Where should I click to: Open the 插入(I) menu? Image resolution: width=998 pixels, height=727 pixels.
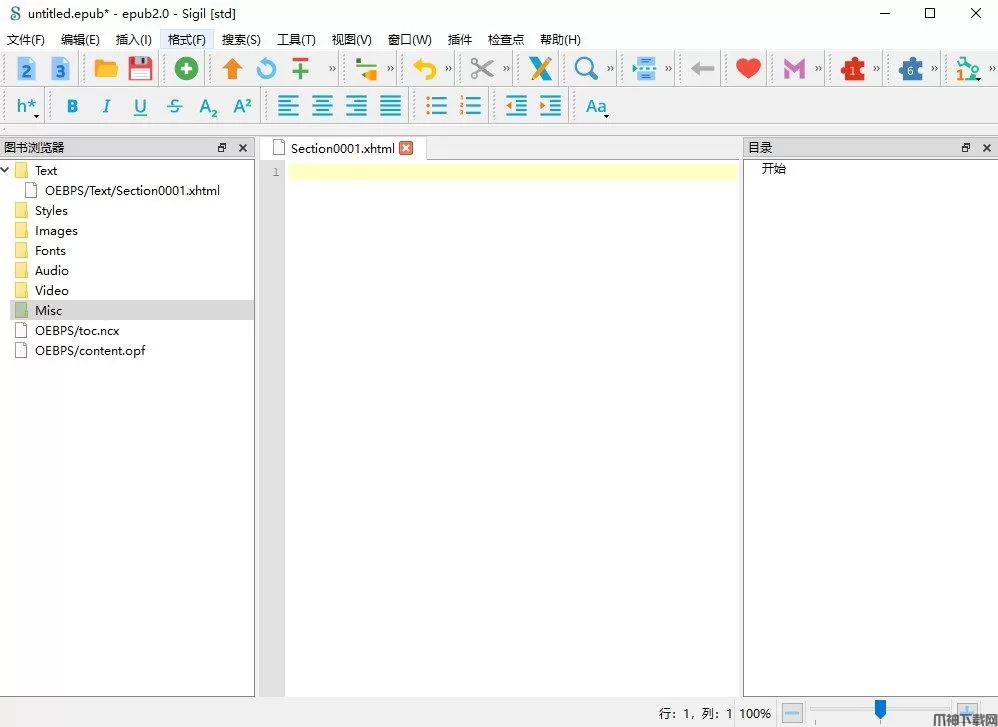[133, 40]
